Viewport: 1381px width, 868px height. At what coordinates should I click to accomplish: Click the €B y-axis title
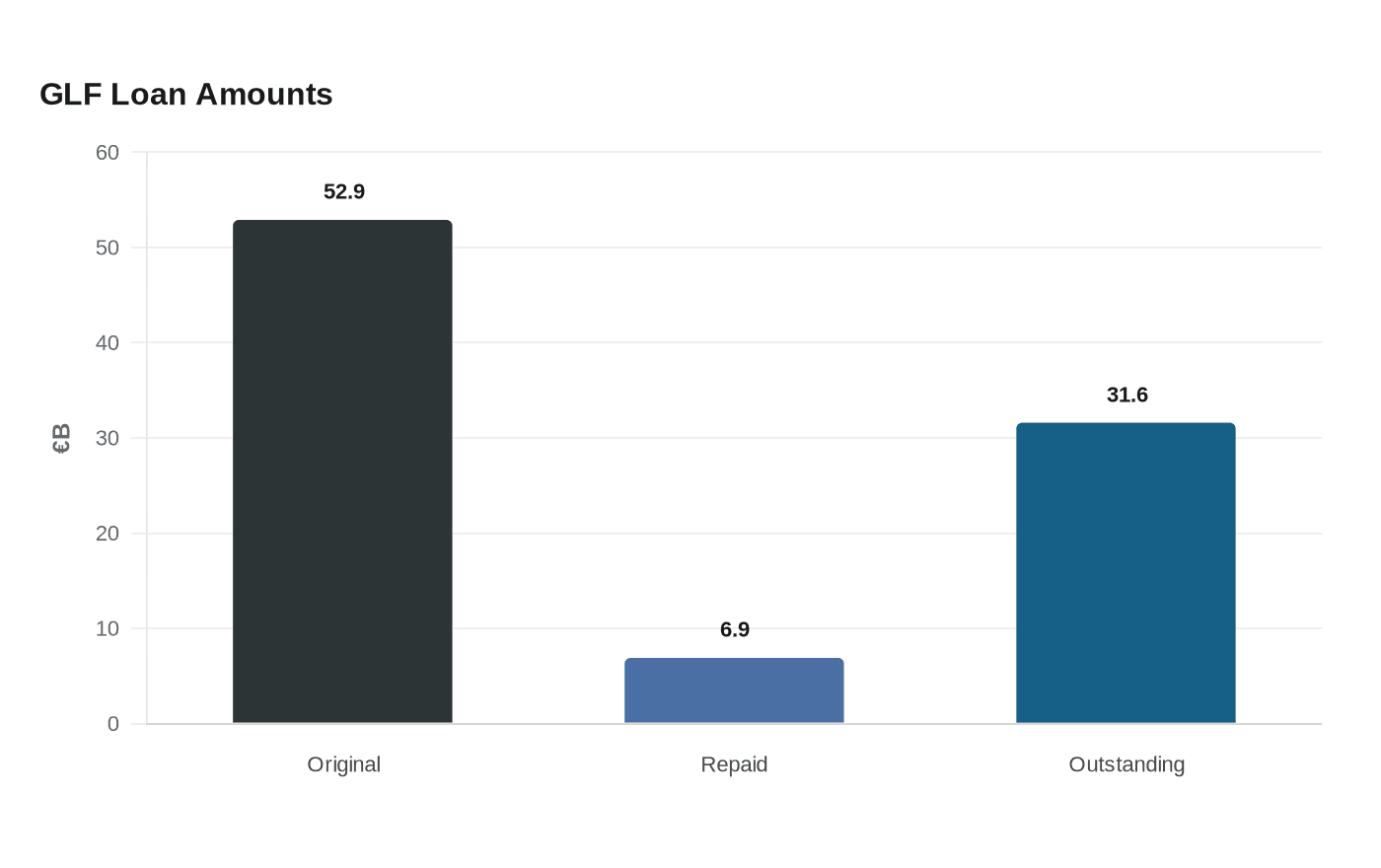(61, 438)
